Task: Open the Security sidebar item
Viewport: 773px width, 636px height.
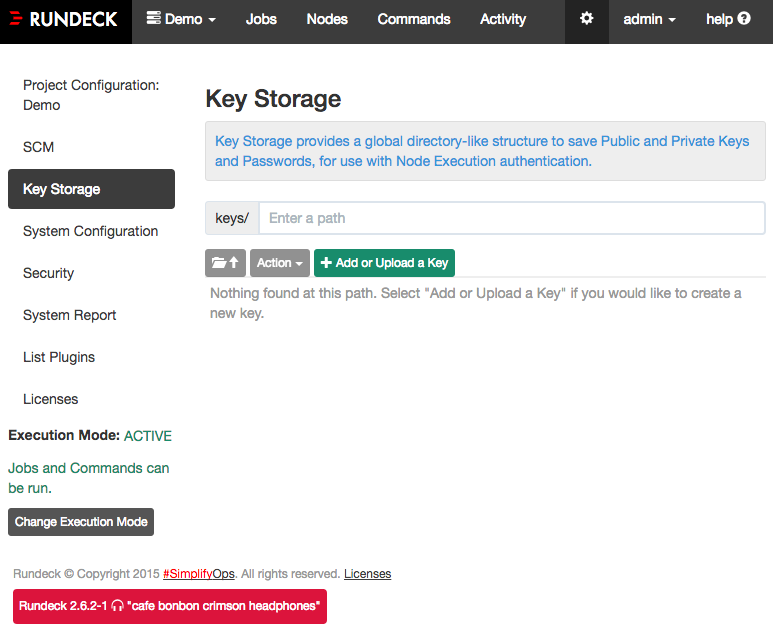Action: point(49,273)
